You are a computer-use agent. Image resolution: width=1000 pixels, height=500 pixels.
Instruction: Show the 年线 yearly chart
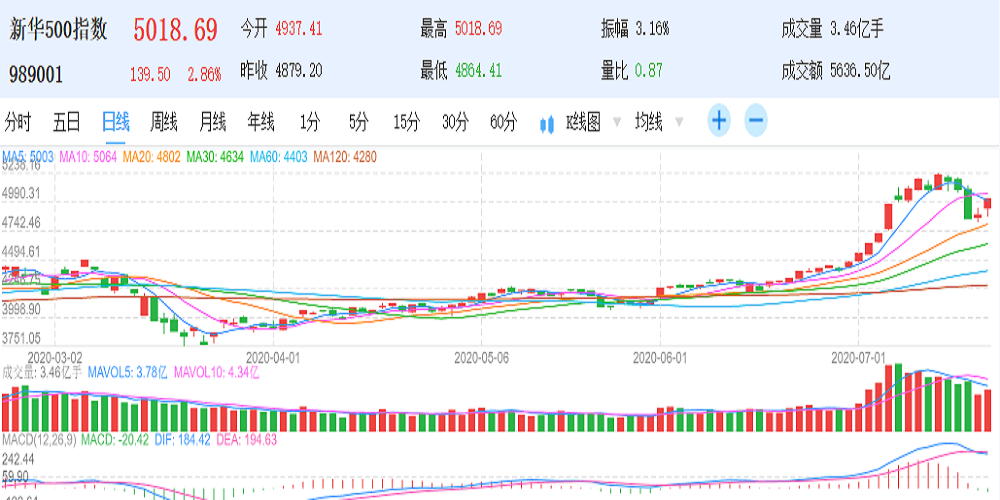click(261, 123)
